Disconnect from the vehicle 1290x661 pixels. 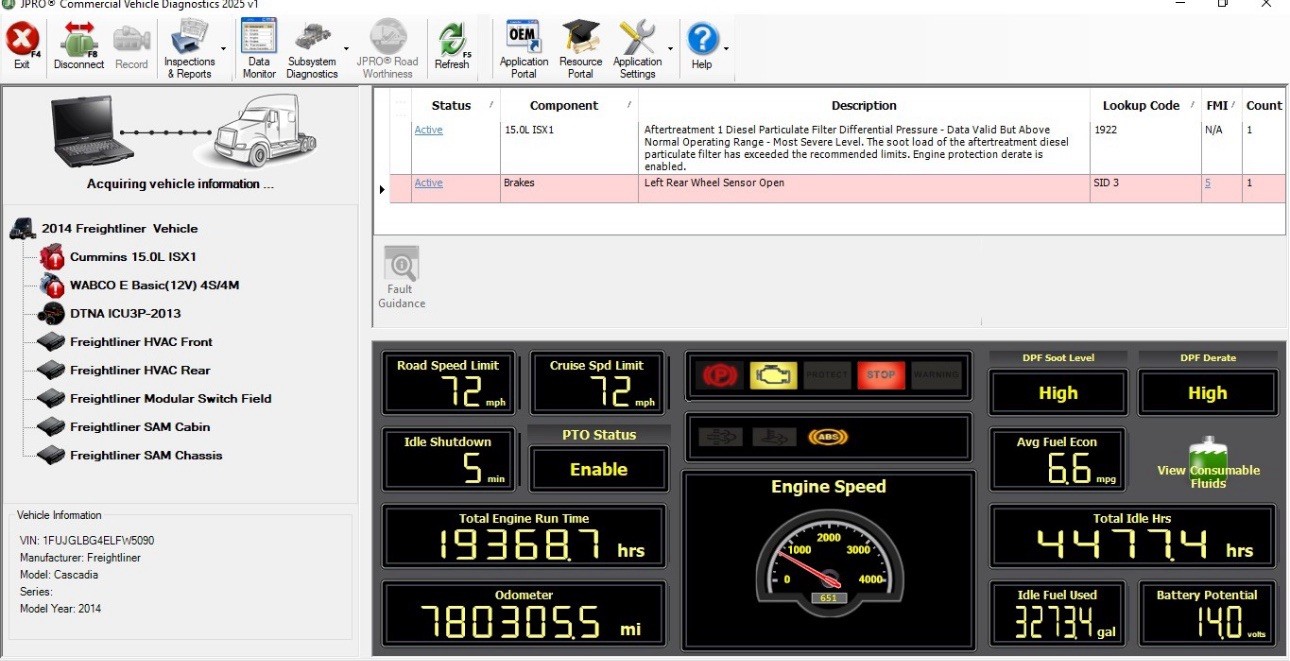tap(78, 47)
